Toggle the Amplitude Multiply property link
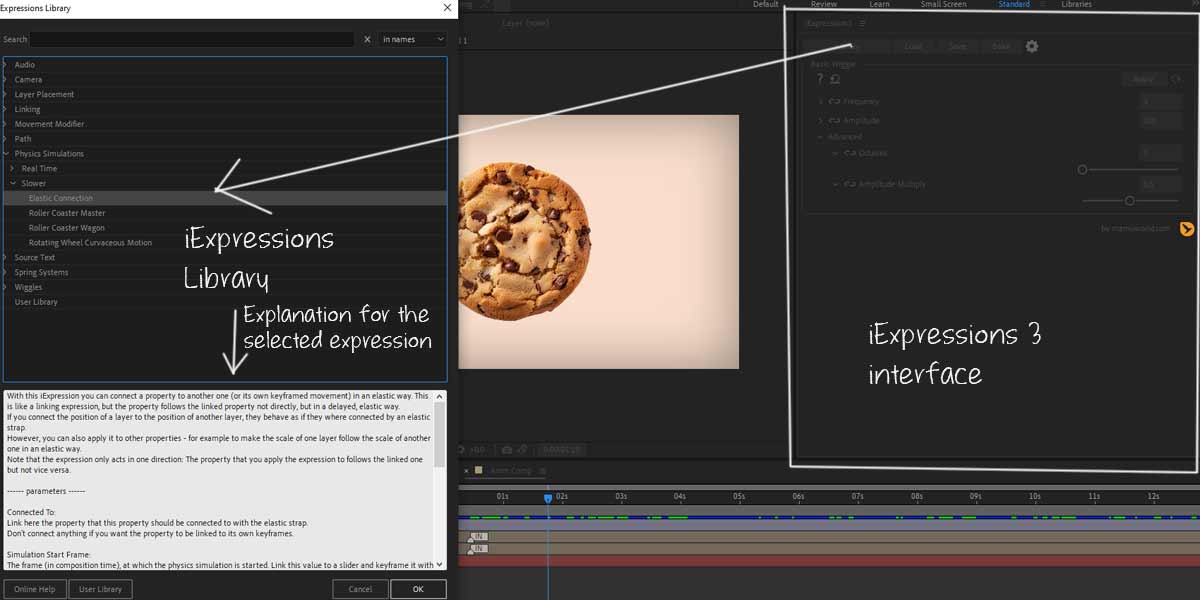This screenshot has width=1200, height=600. pos(850,185)
